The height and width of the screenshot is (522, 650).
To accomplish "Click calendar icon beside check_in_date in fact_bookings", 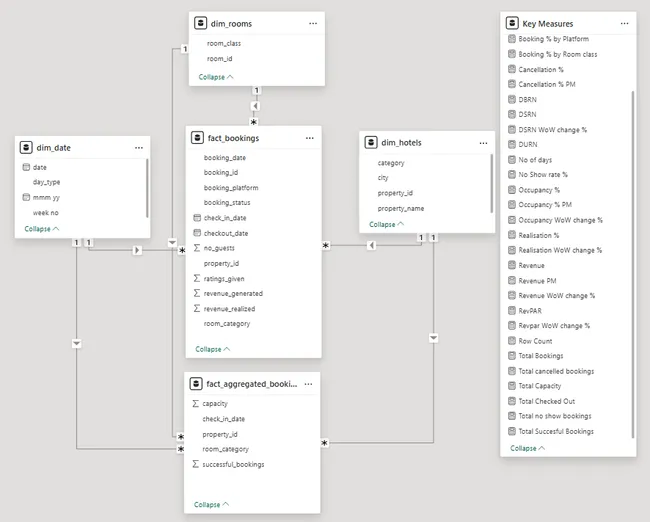I will pyautogui.click(x=197, y=218).
